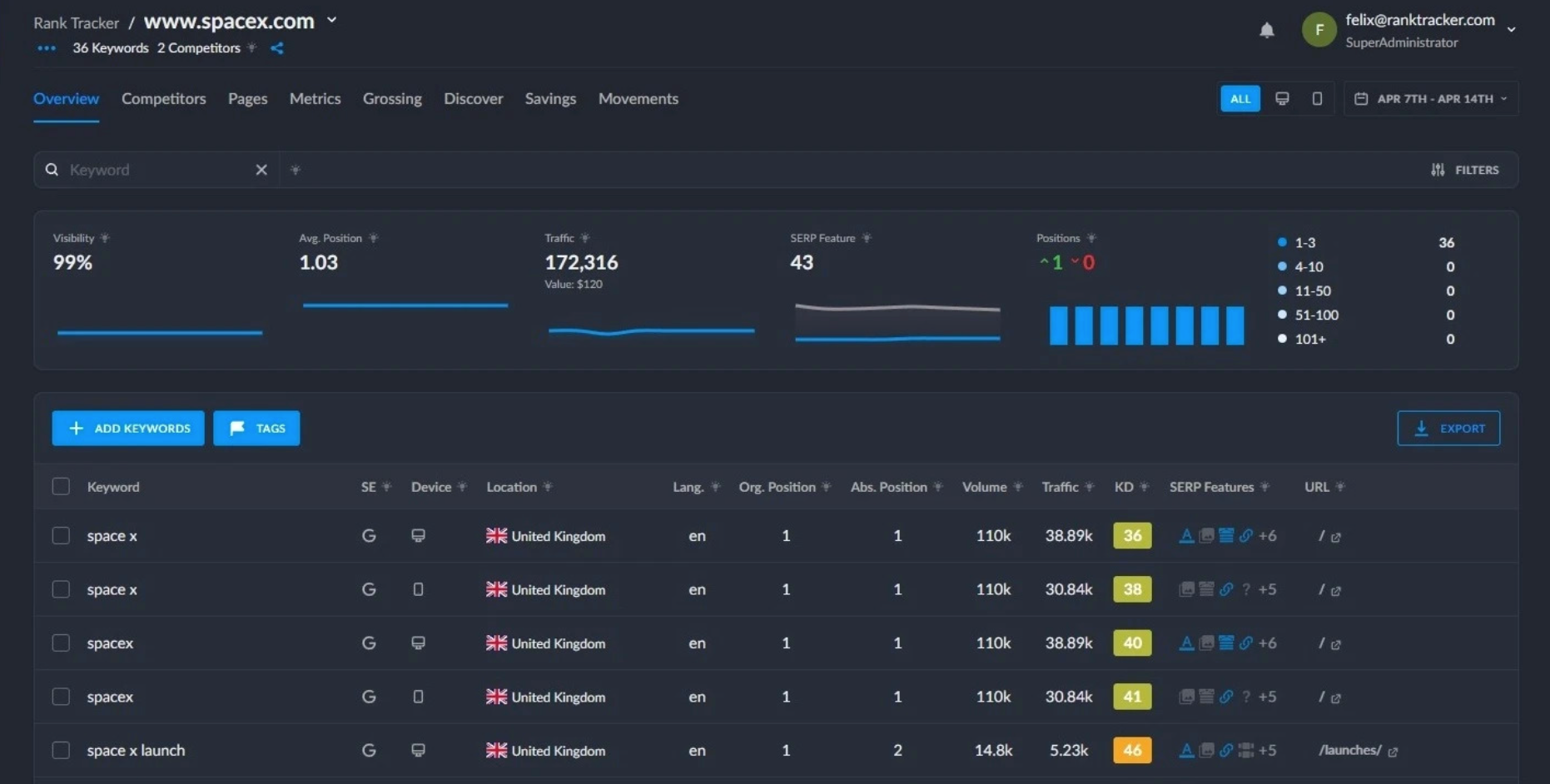Open the notifications bell
This screenshot has width=1550, height=784.
point(1266,31)
